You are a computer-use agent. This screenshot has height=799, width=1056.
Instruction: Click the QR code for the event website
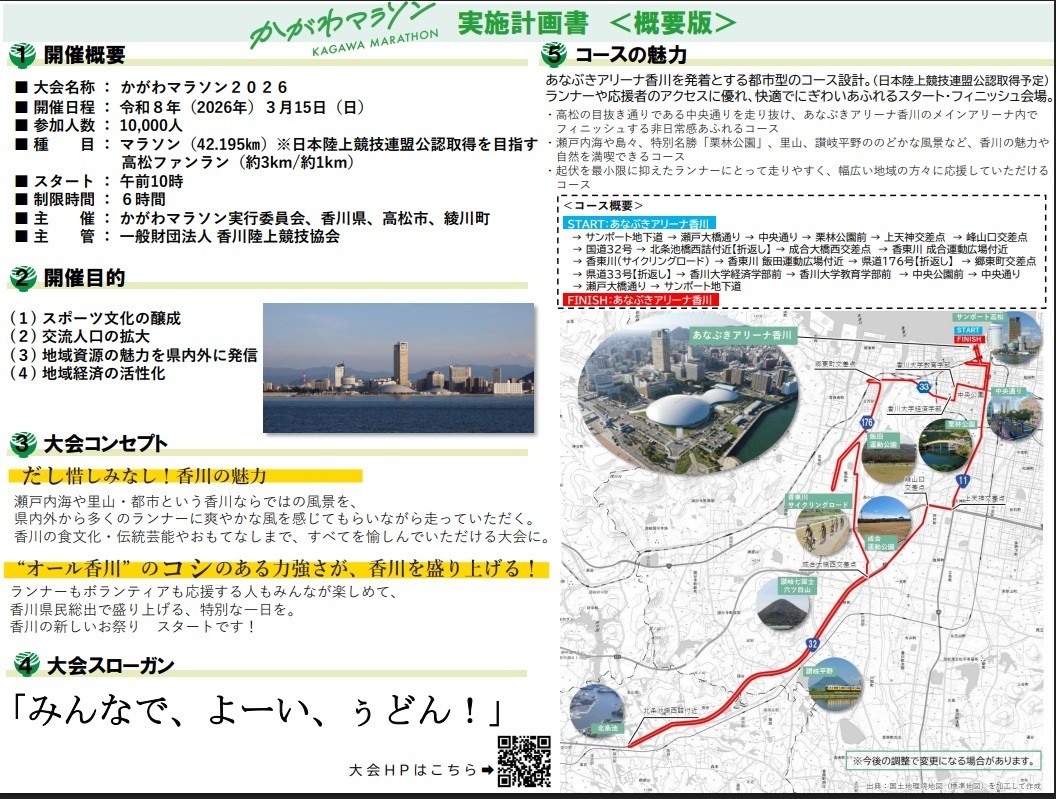click(524, 762)
